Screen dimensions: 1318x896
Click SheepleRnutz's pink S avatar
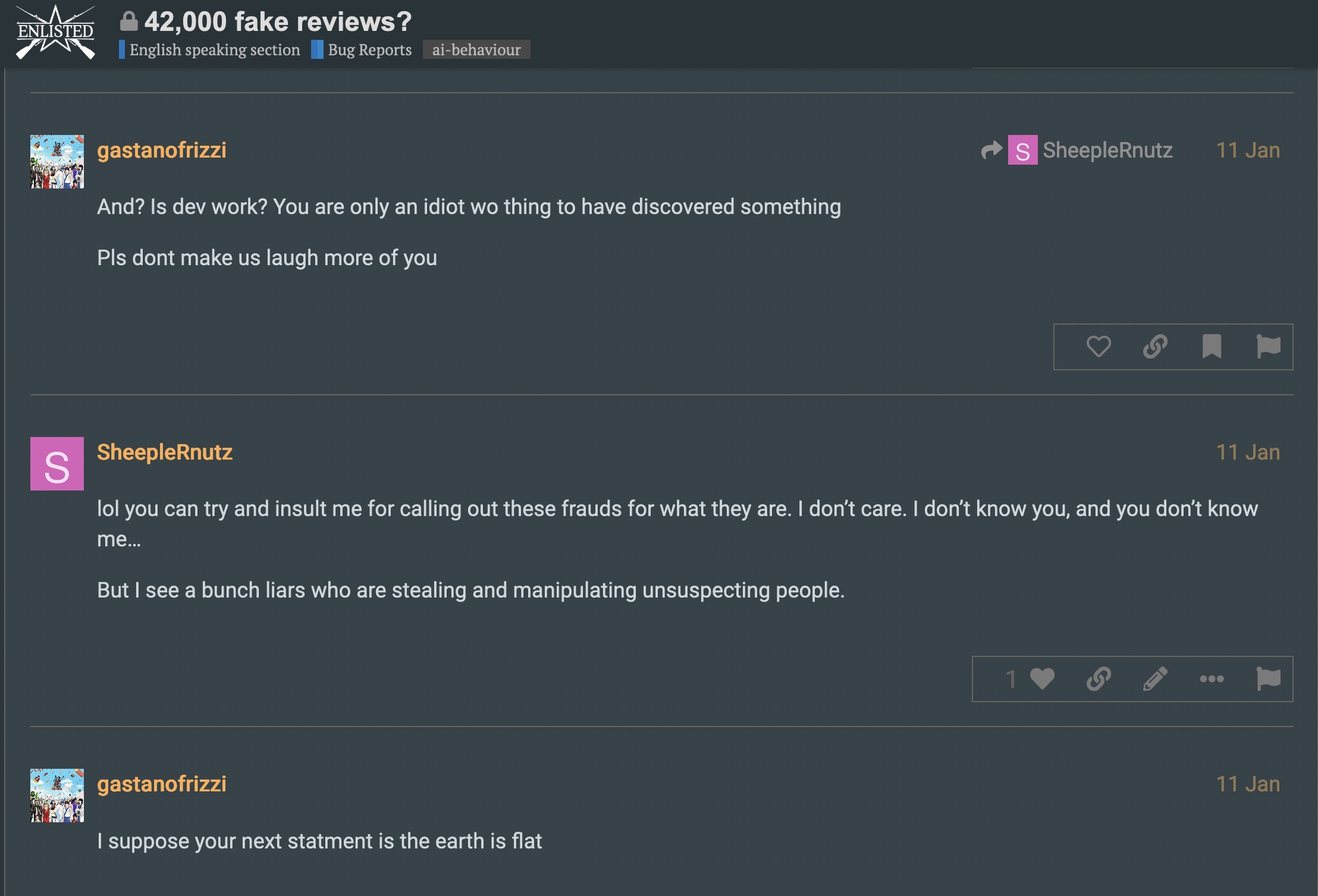pos(57,464)
